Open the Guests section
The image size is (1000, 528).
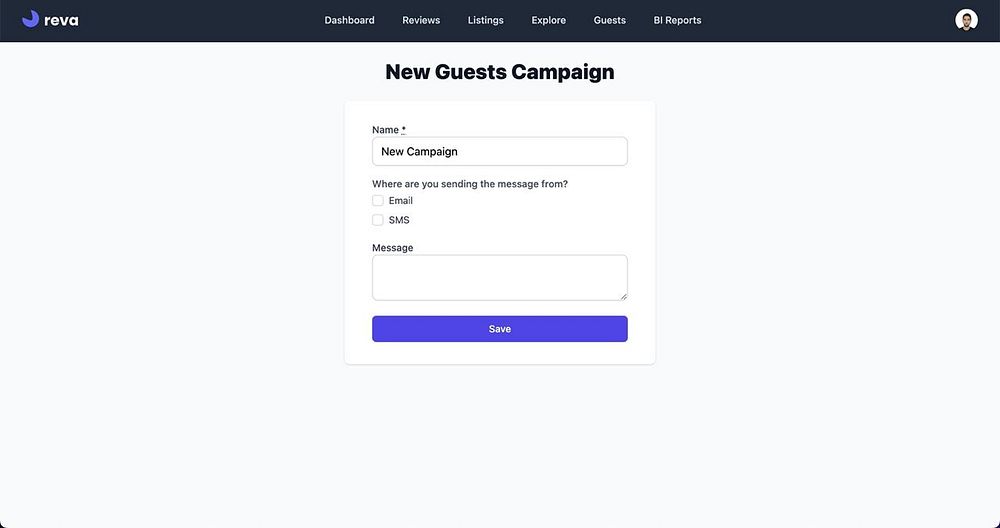tap(609, 20)
